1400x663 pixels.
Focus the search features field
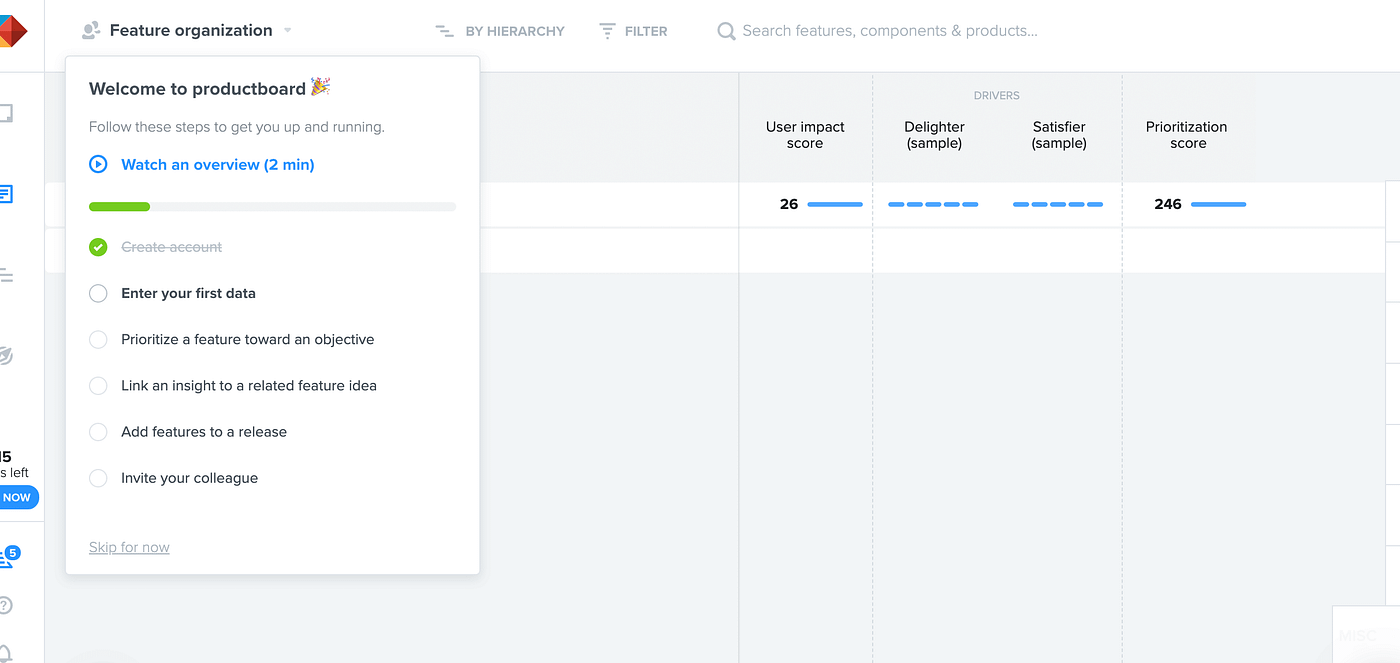tap(890, 31)
